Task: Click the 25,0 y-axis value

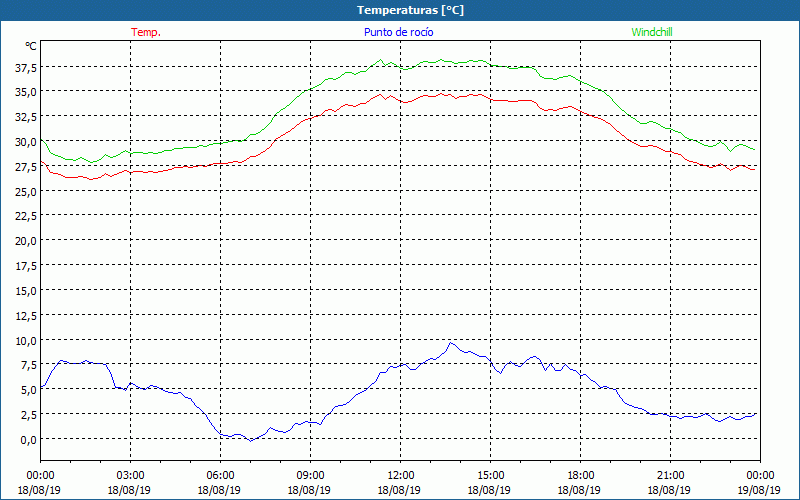Action: (x=26, y=192)
